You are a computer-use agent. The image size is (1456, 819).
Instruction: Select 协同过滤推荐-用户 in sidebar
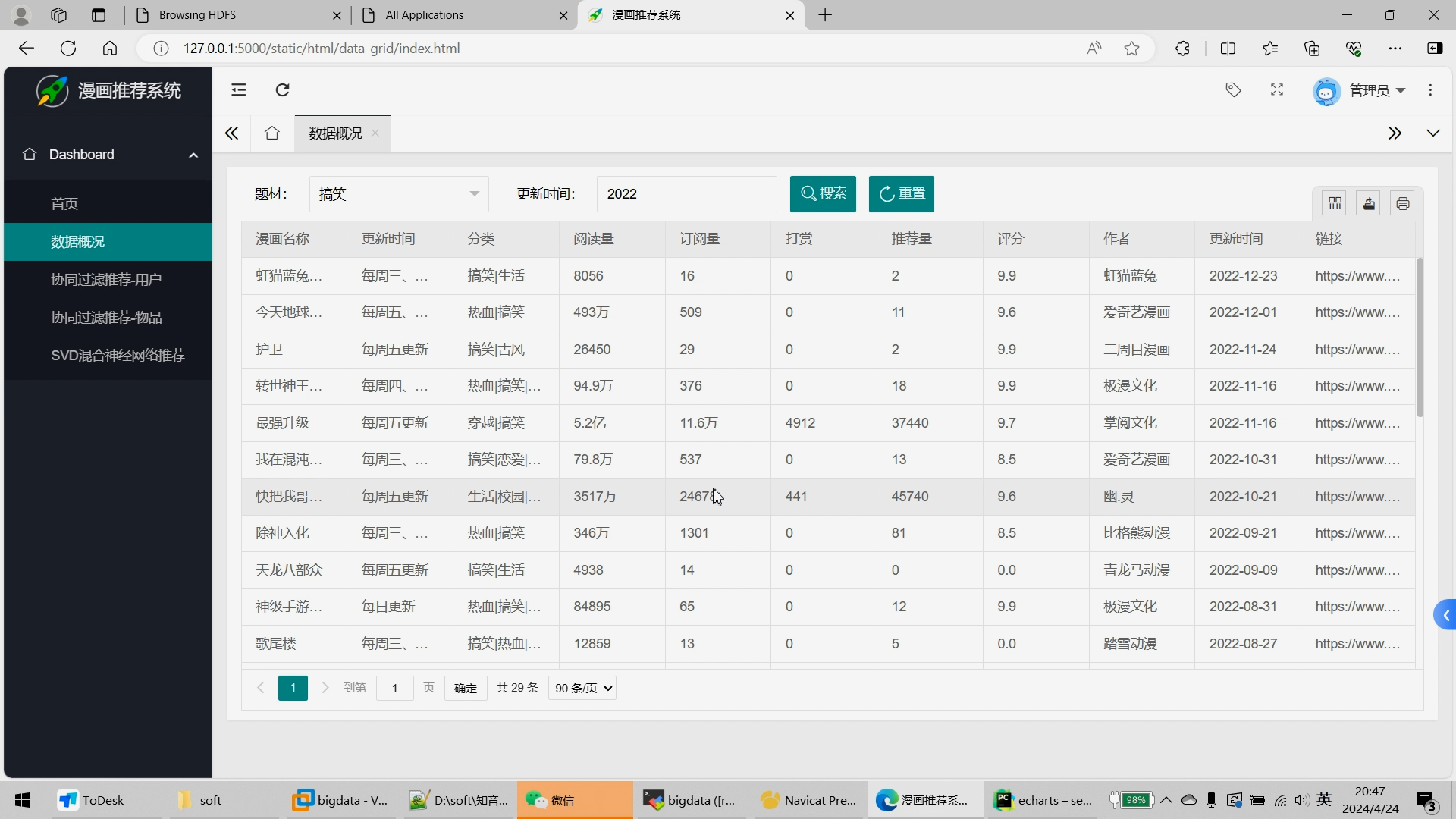[x=106, y=280]
